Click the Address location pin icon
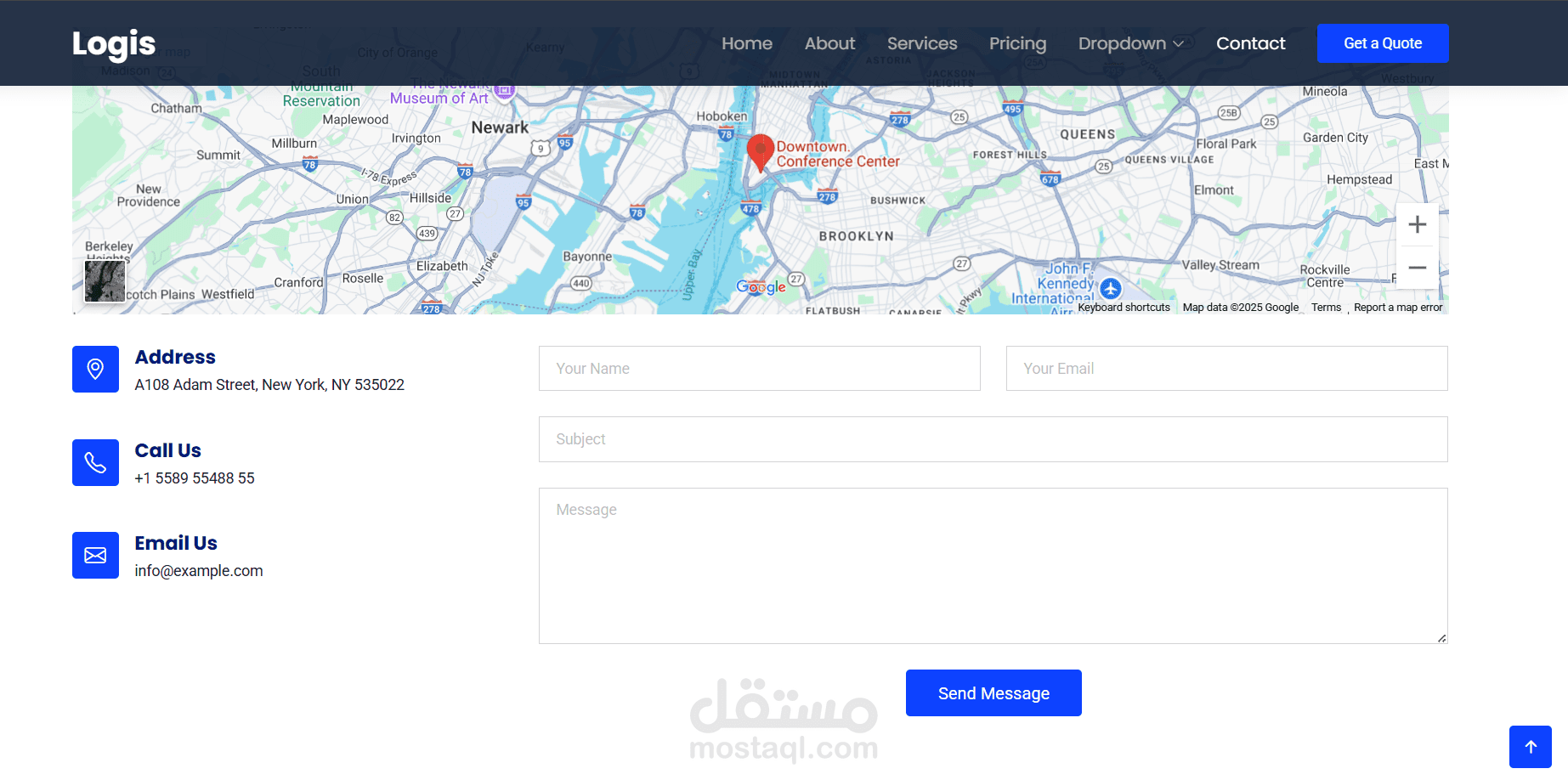This screenshot has width=1568, height=780. point(95,369)
